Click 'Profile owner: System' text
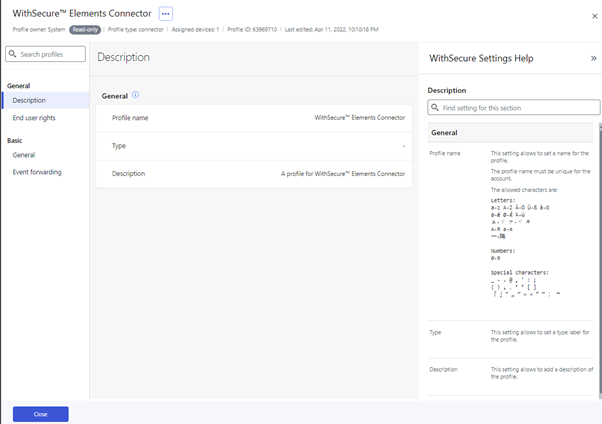The height and width of the screenshot is (424, 602). click(x=39, y=30)
